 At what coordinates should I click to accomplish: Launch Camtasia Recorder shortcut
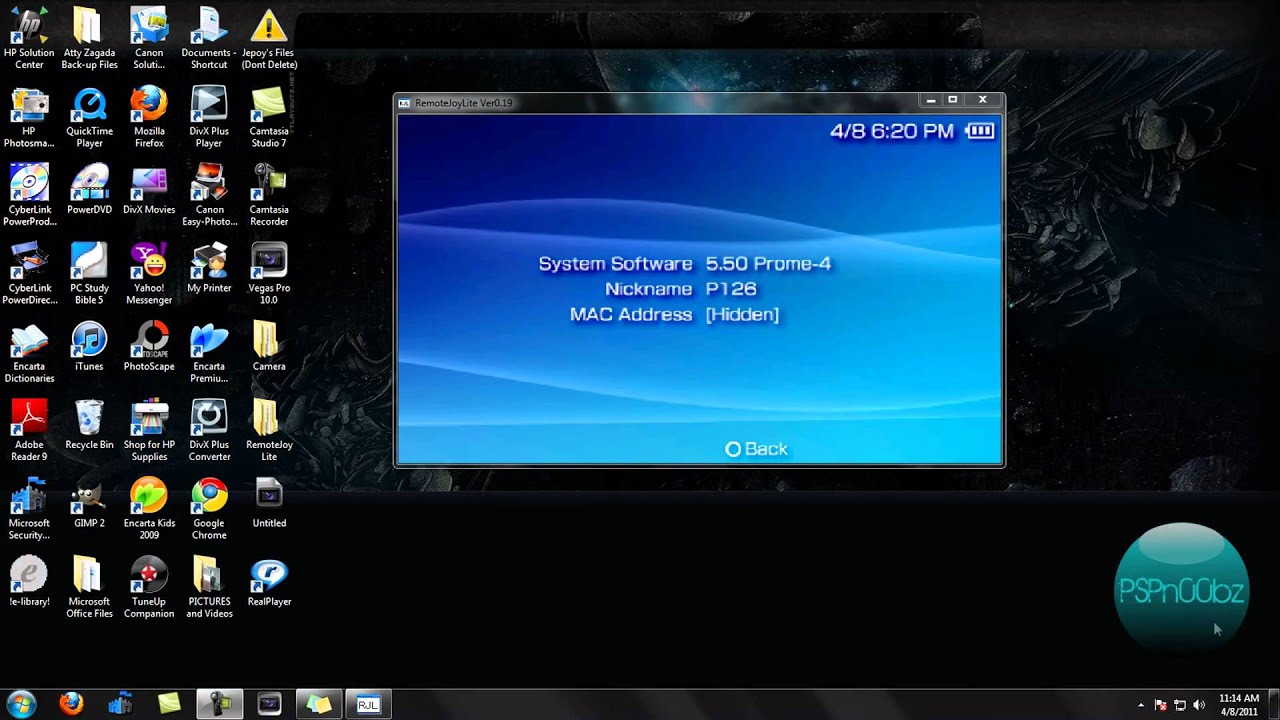pyautogui.click(x=268, y=196)
